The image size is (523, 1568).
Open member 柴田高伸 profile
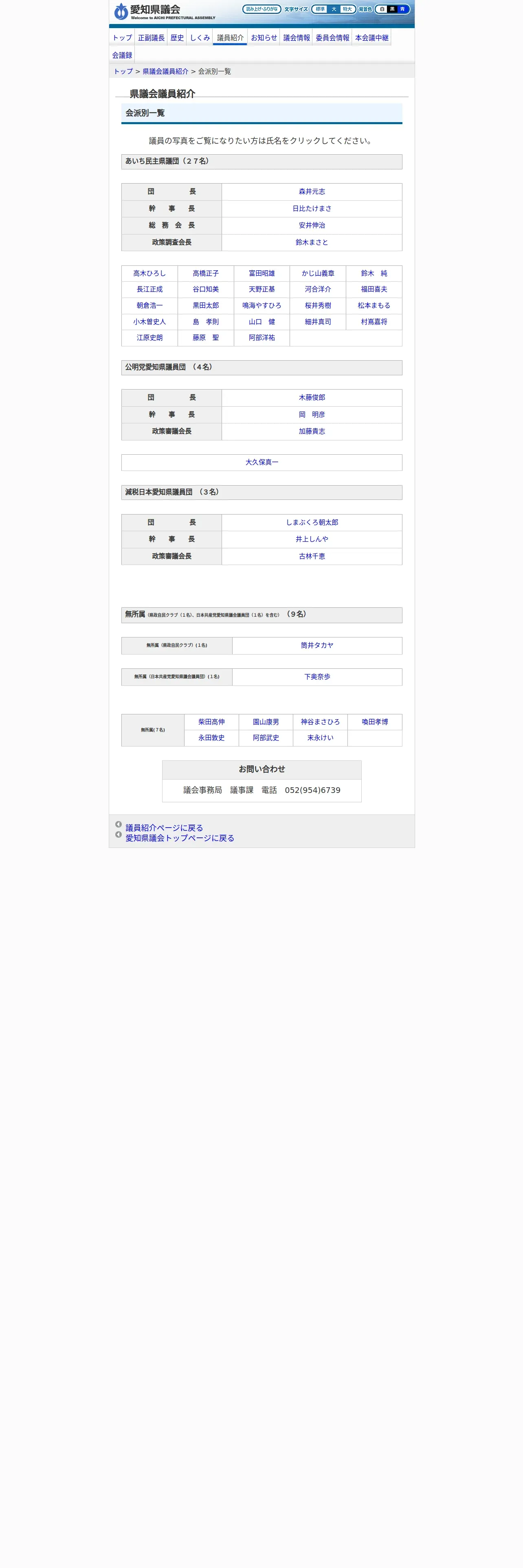(211, 722)
